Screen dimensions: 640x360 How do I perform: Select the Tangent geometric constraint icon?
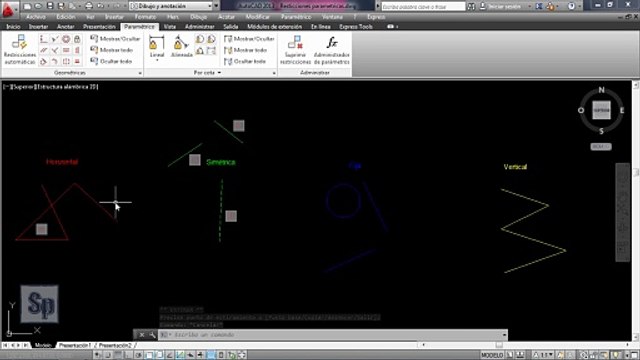44,62
